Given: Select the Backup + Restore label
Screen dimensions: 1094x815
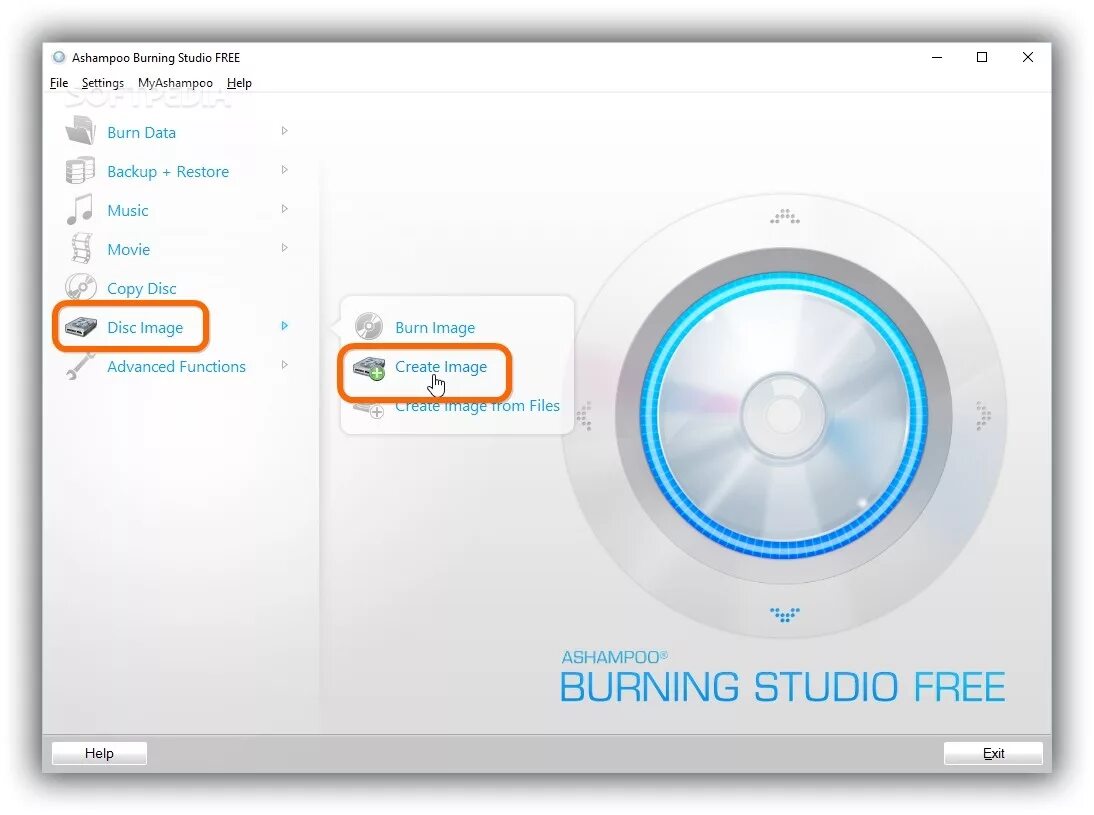Looking at the screenshot, I should click(x=168, y=172).
